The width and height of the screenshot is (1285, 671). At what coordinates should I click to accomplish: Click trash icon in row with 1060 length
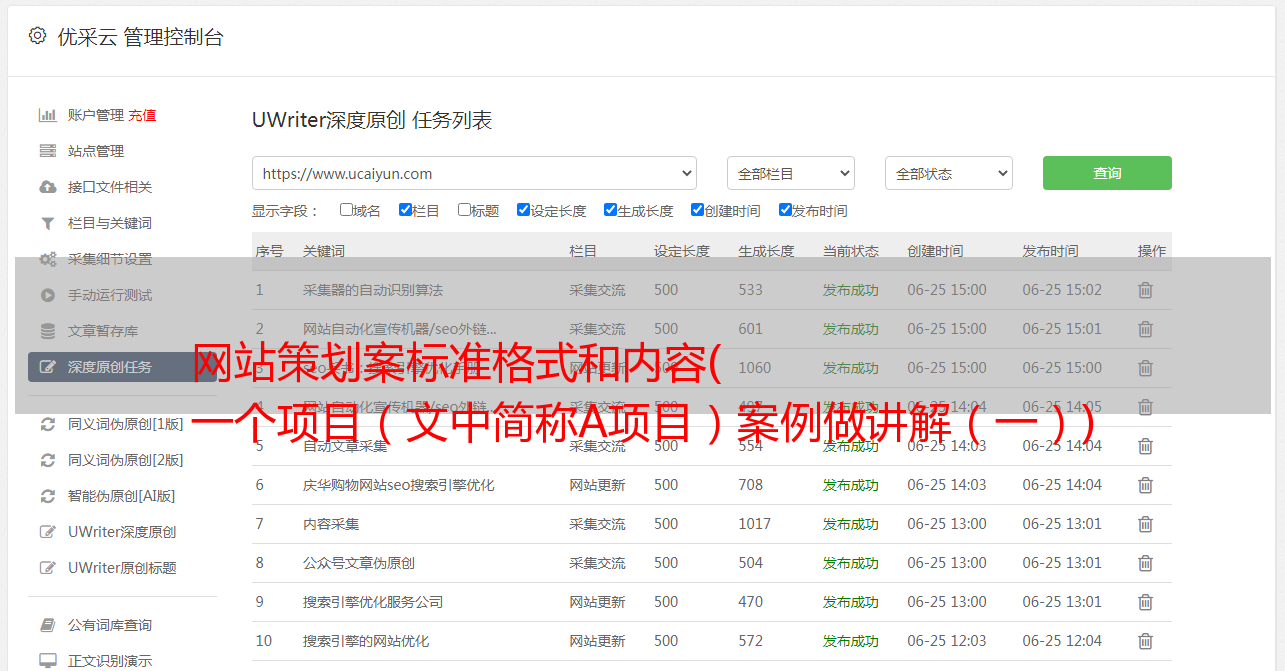(x=1146, y=368)
